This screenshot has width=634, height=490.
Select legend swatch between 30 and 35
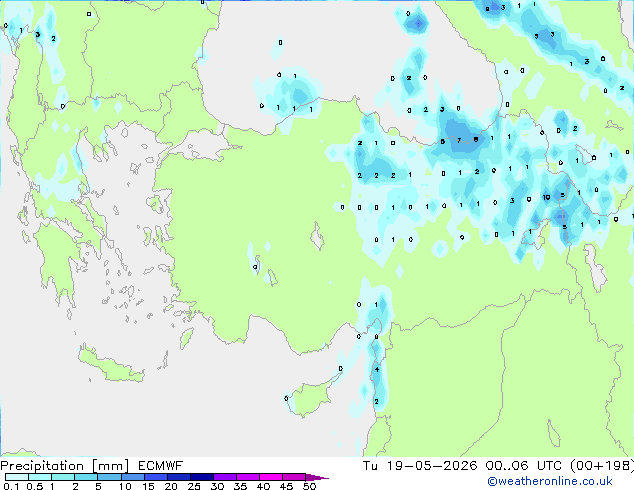[225, 477]
